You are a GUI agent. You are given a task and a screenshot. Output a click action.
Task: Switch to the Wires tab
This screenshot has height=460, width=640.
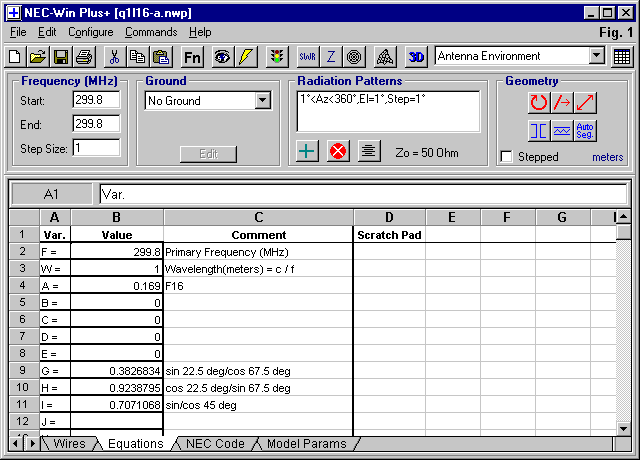coord(69,443)
